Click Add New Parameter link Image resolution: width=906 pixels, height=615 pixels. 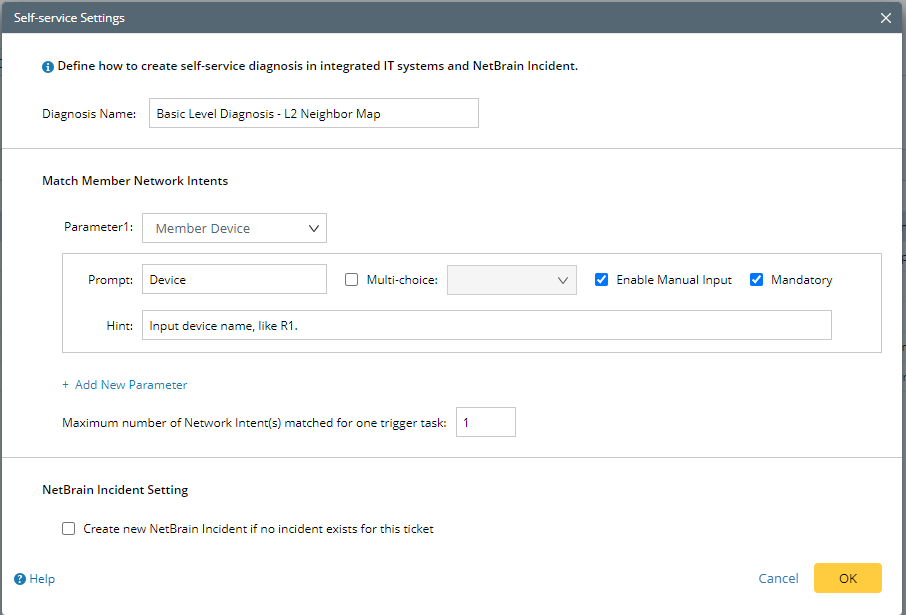tap(125, 385)
